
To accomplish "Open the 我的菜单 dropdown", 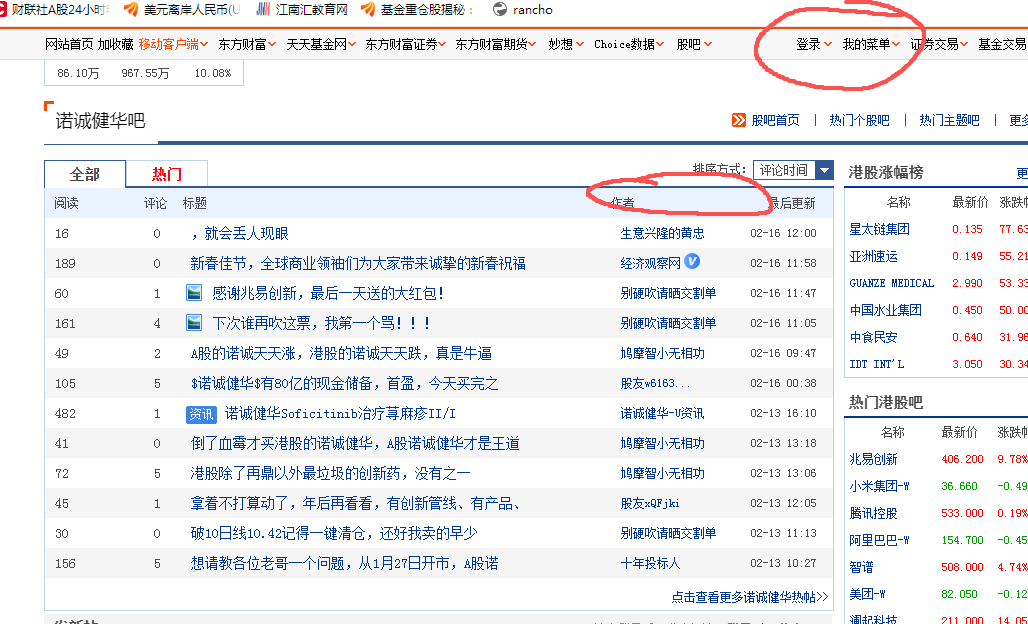I will pyautogui.click(x=871, y=45).
